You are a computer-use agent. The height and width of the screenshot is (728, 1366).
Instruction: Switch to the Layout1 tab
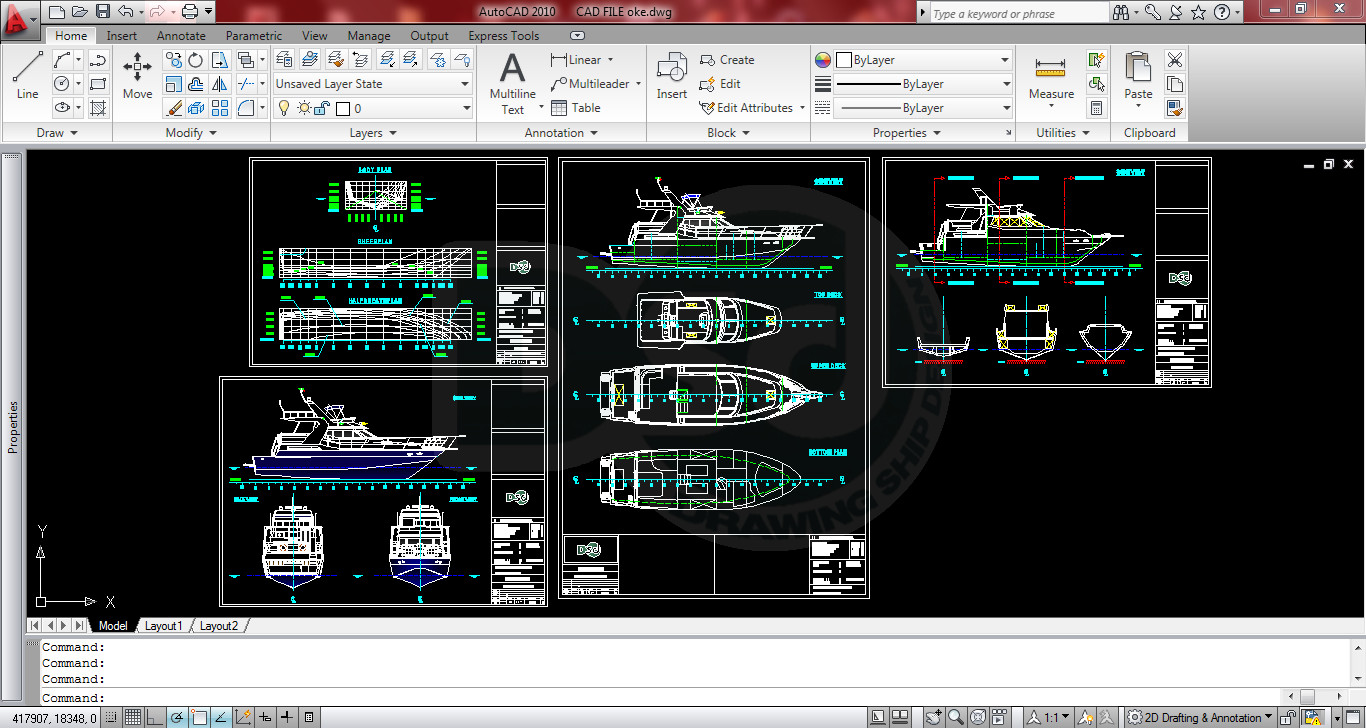click(x=162, y=626)
